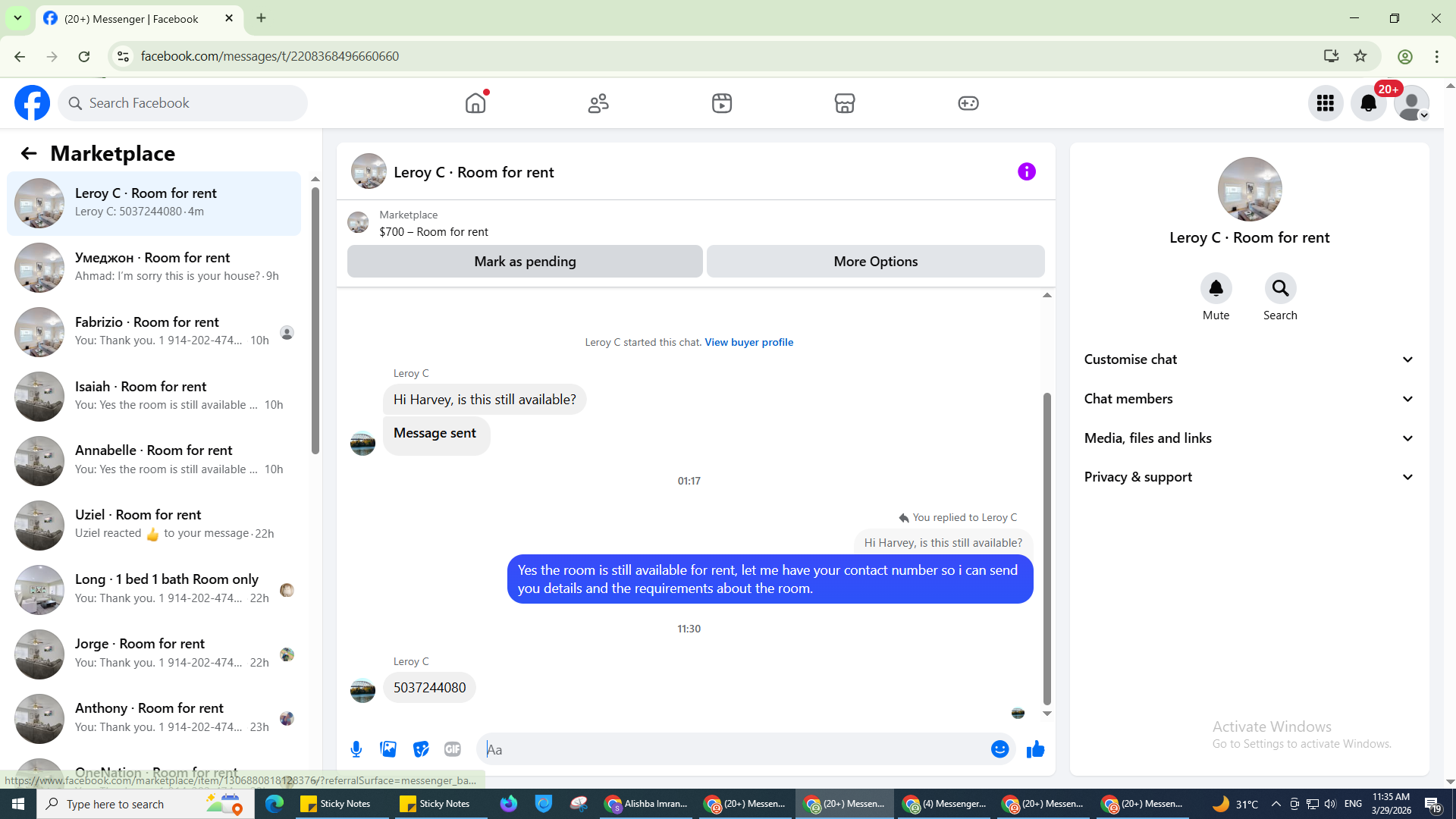The height and width of the screenshot is (819, 1456).
Task: Open the Video/Reels icon
Action: coord(722,103)
